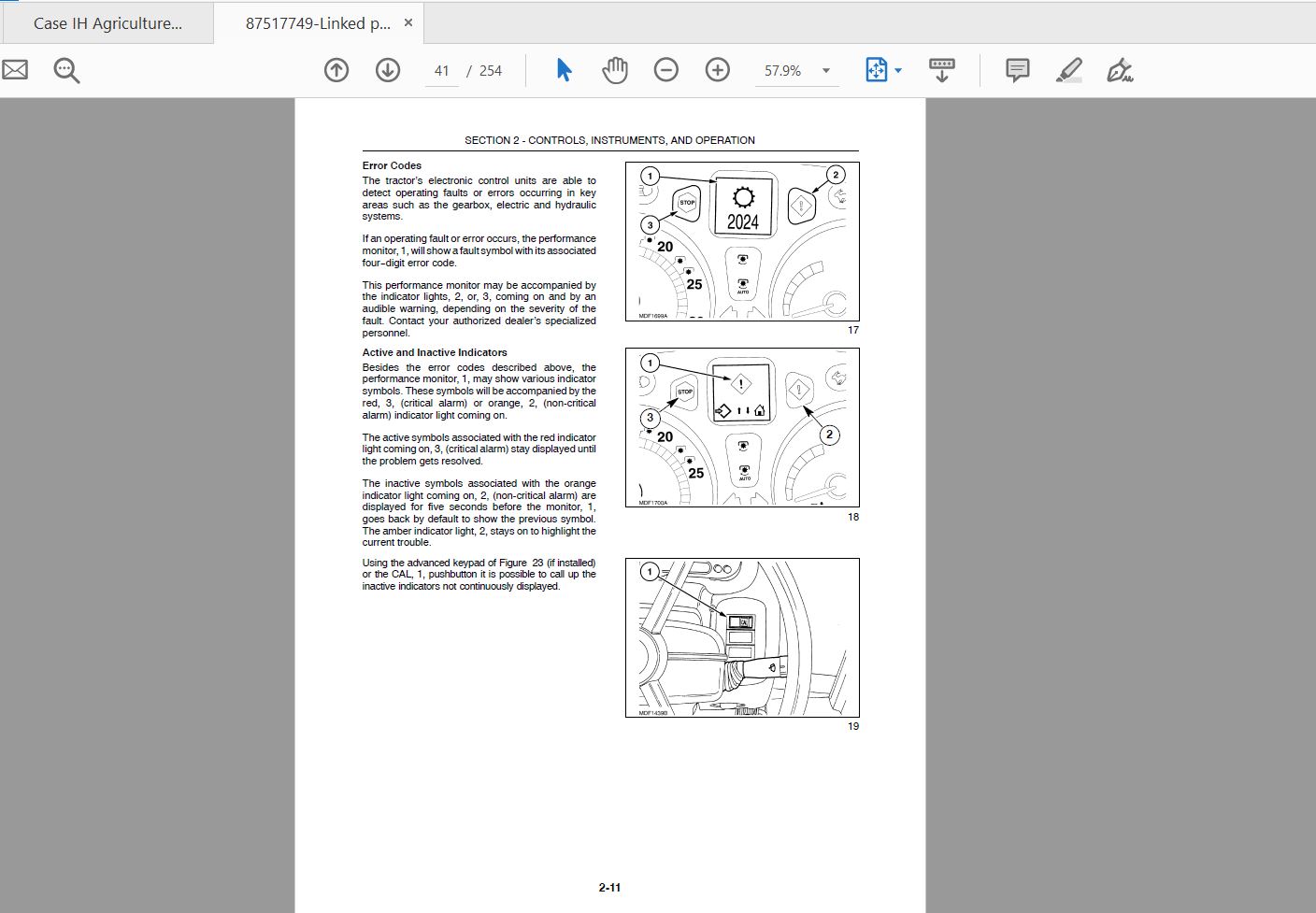Activate the hand pan tool
The width and height of the screenshot is (1316, 913).
(x=615, y=70)
